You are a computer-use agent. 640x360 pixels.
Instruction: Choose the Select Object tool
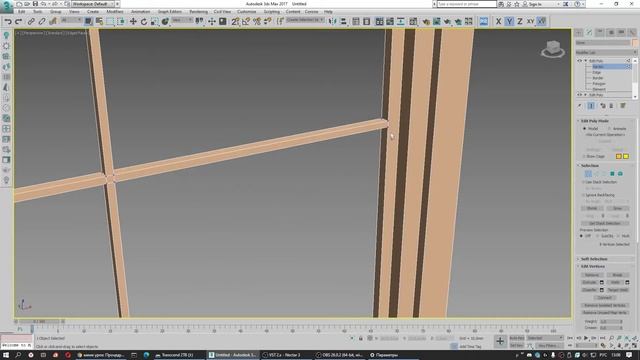tap(89, 21)
